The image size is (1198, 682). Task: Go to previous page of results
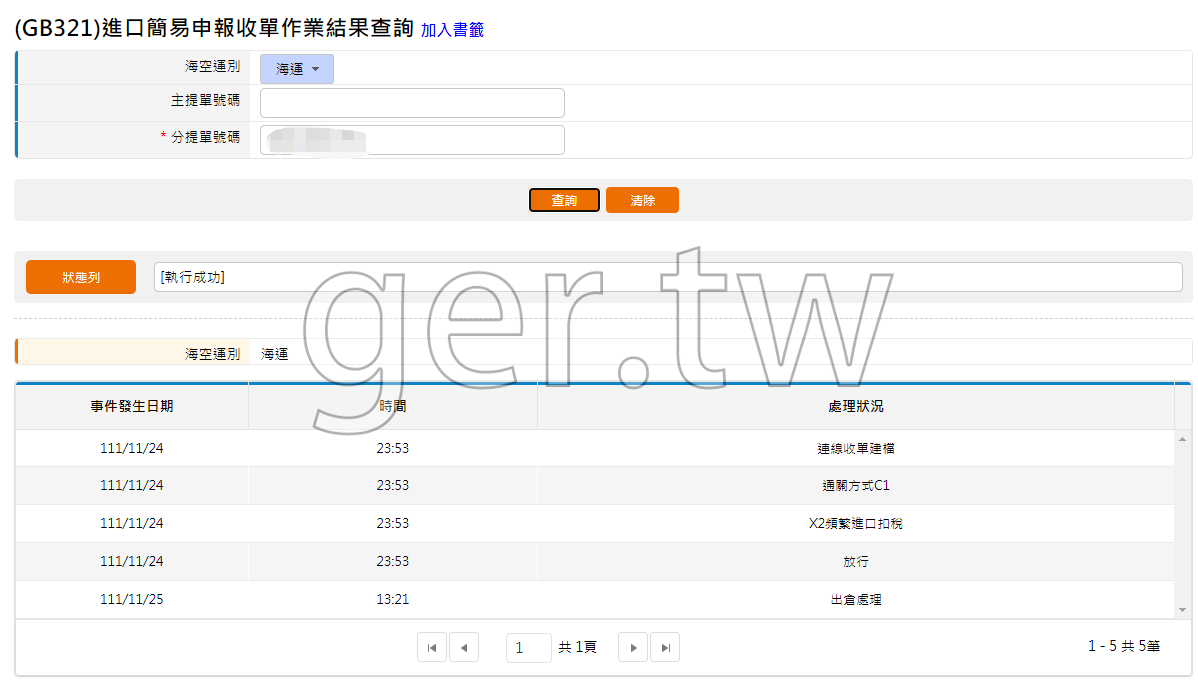464,648
